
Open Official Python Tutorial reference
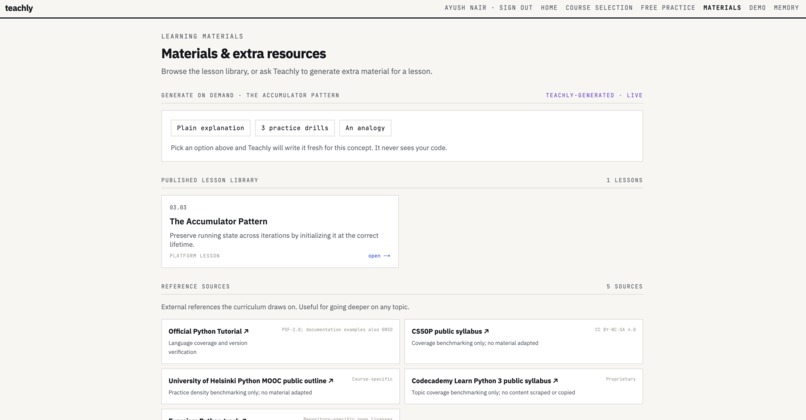tap(205, 332)
